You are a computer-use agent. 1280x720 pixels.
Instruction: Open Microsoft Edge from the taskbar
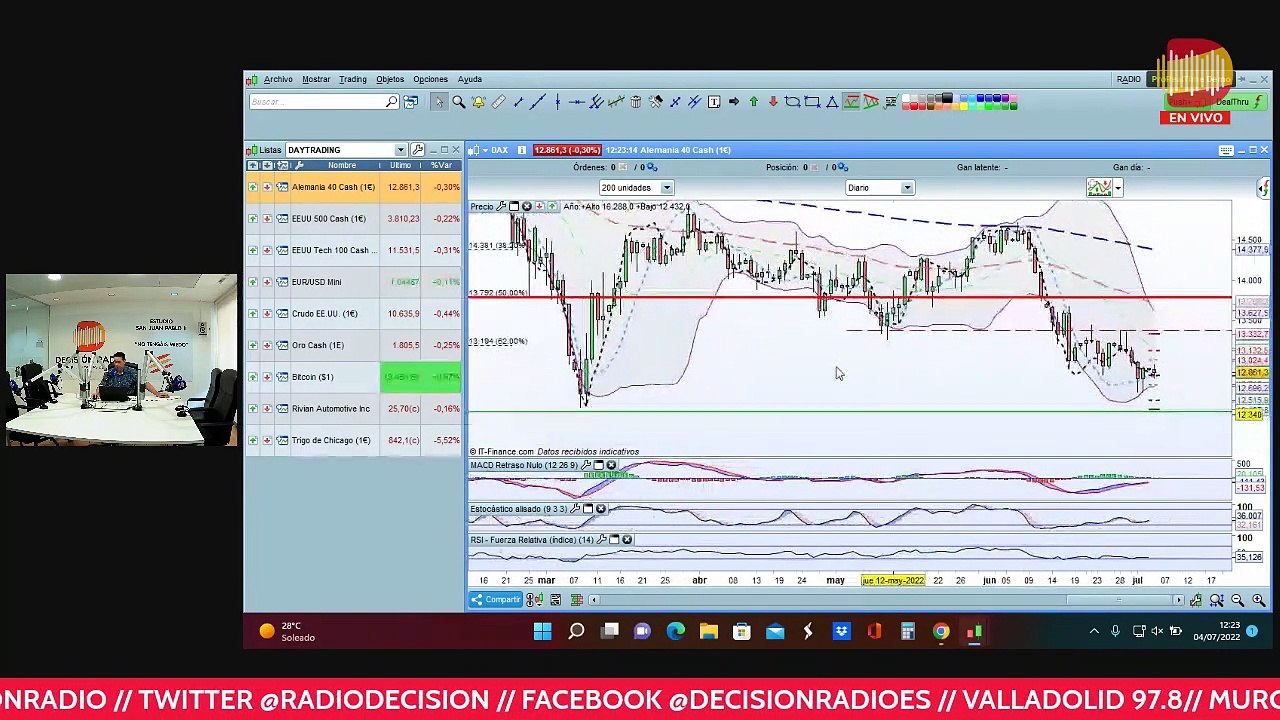[676, 631]
